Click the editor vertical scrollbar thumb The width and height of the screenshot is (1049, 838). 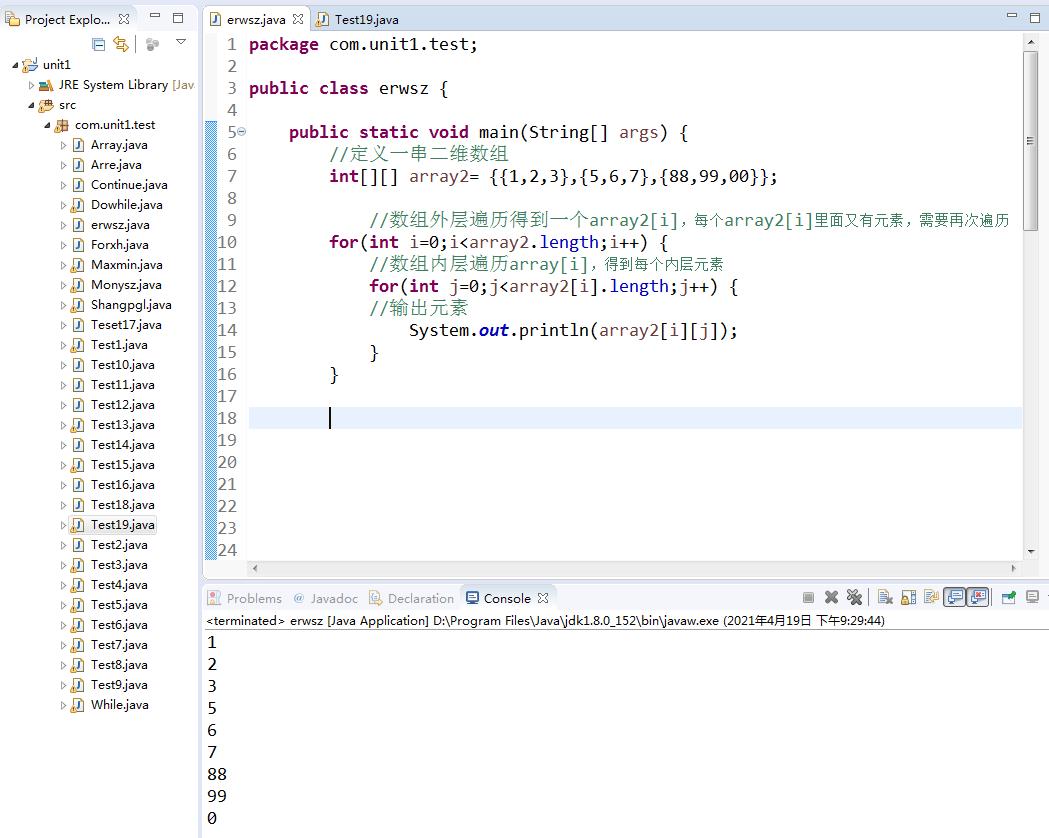click(x=1030, y=141)
